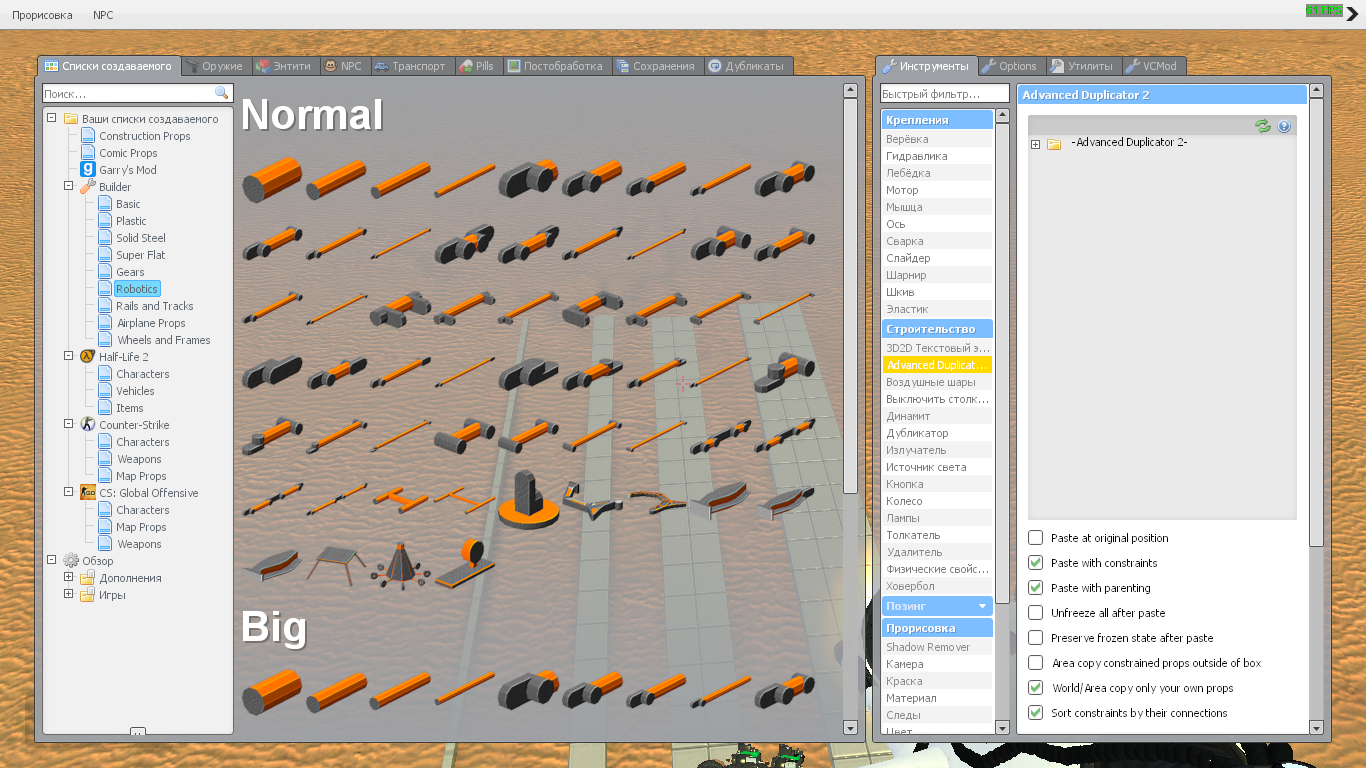Screen dimensions: 1366x768
Task: Expand the Дополнения tree node
Action: coord(69,578)
